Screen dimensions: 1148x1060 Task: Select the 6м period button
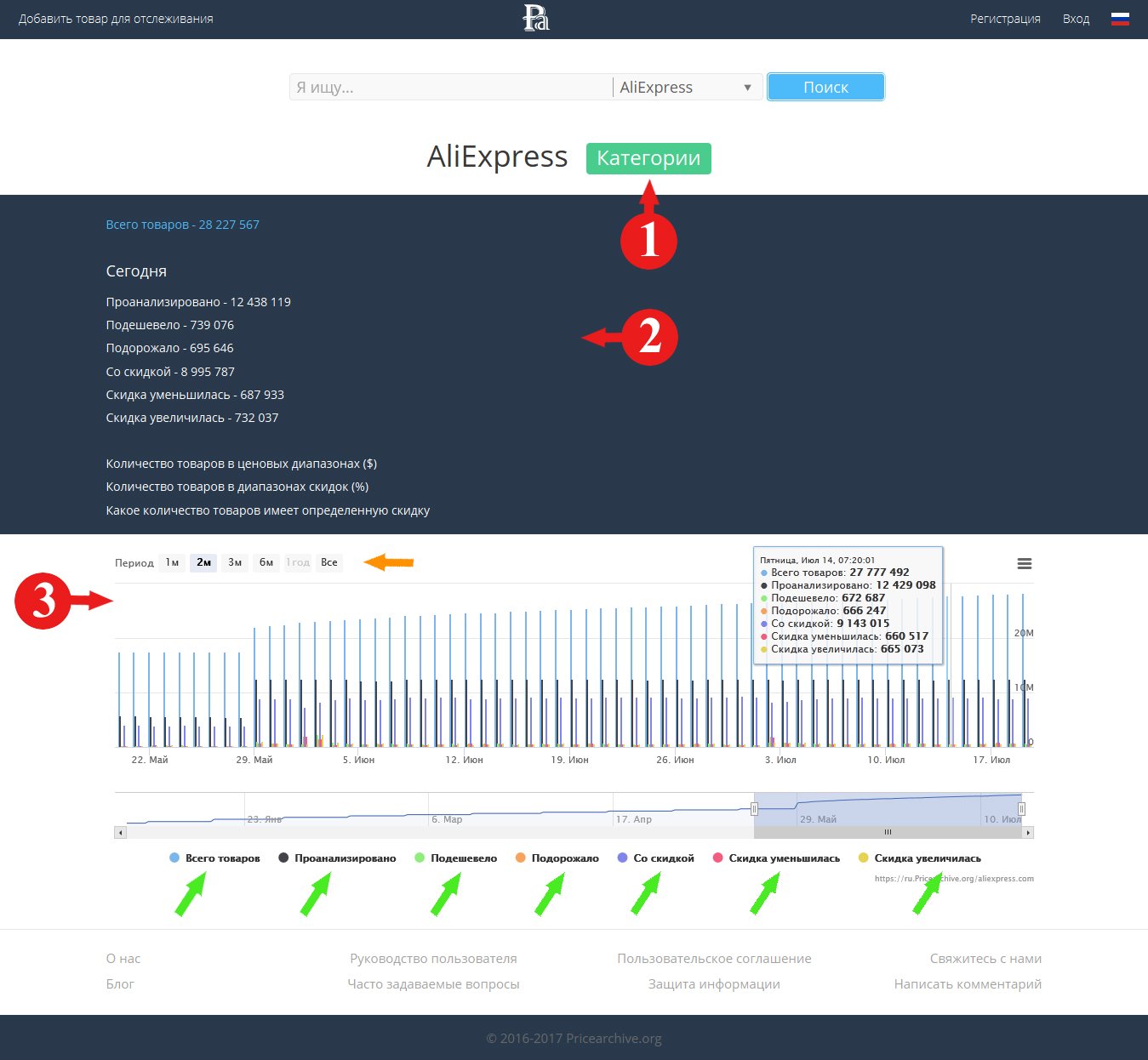point(266,562)
